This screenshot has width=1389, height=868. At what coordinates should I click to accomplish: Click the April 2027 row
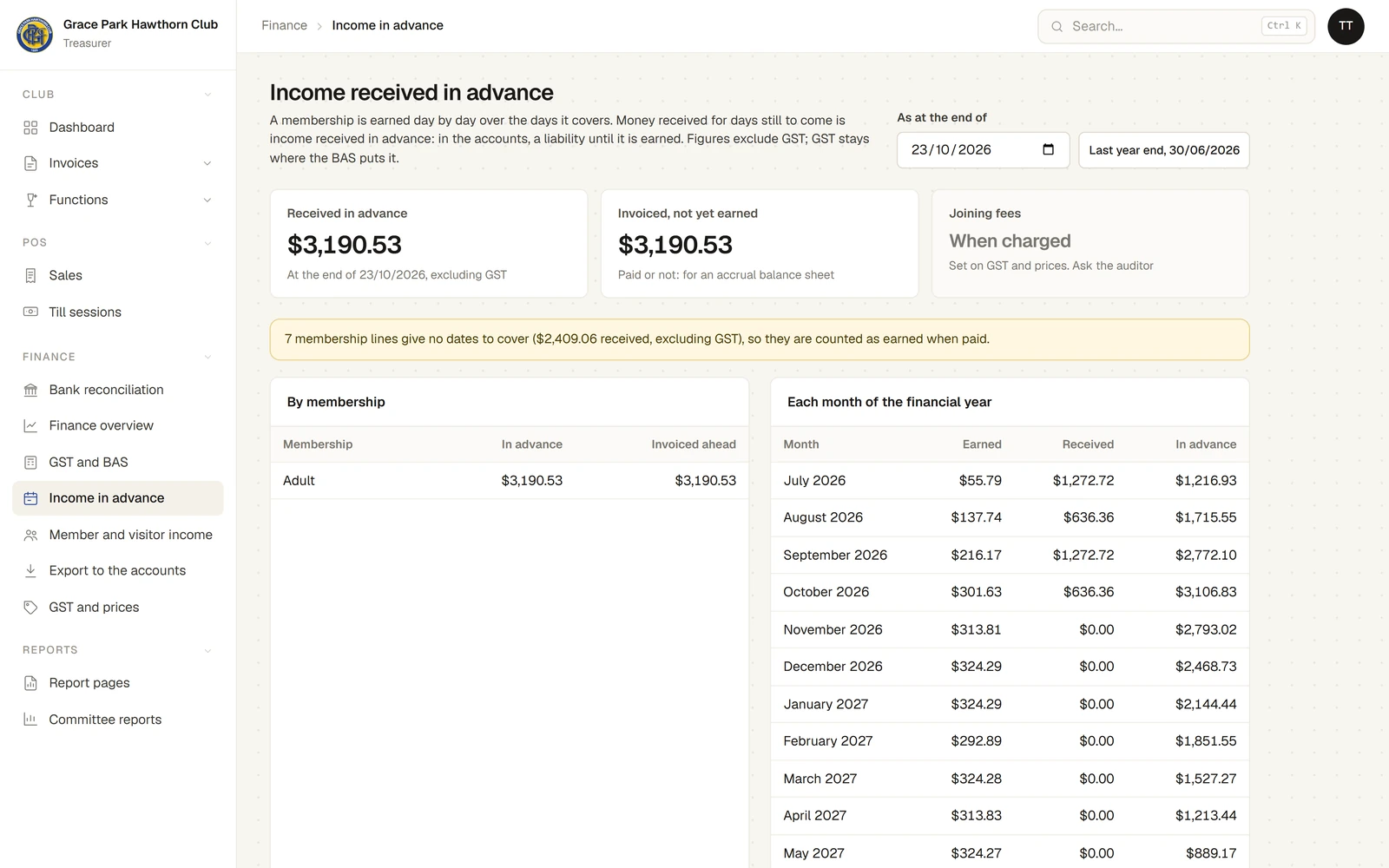pyautogui.click(x=1010, y=816)
